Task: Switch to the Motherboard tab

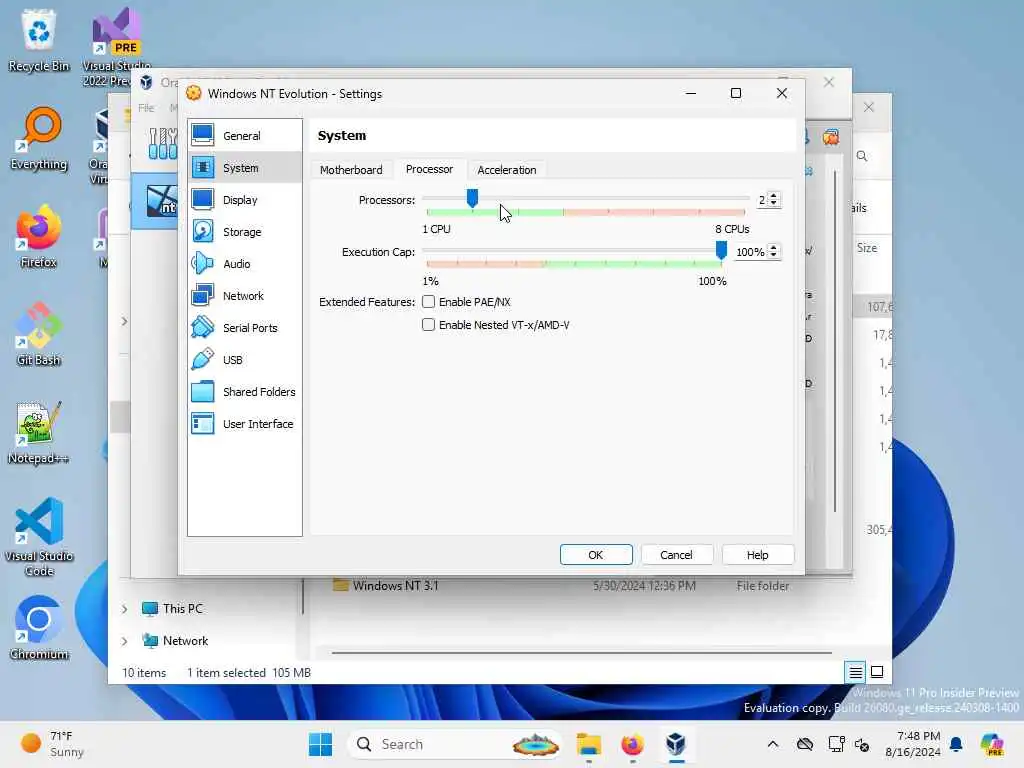Action: click(351, 170)
